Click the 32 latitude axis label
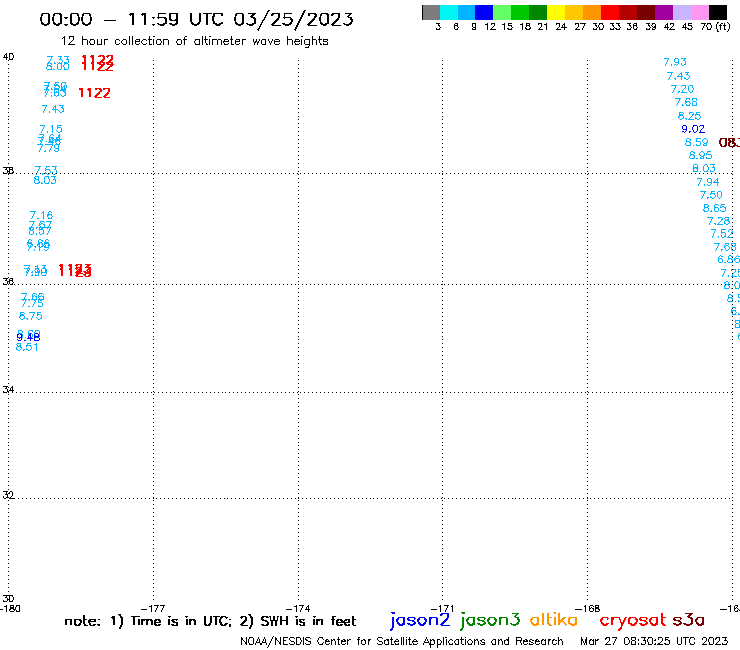Viewport: 740px width, 650px height. click(x=8, y=495)
